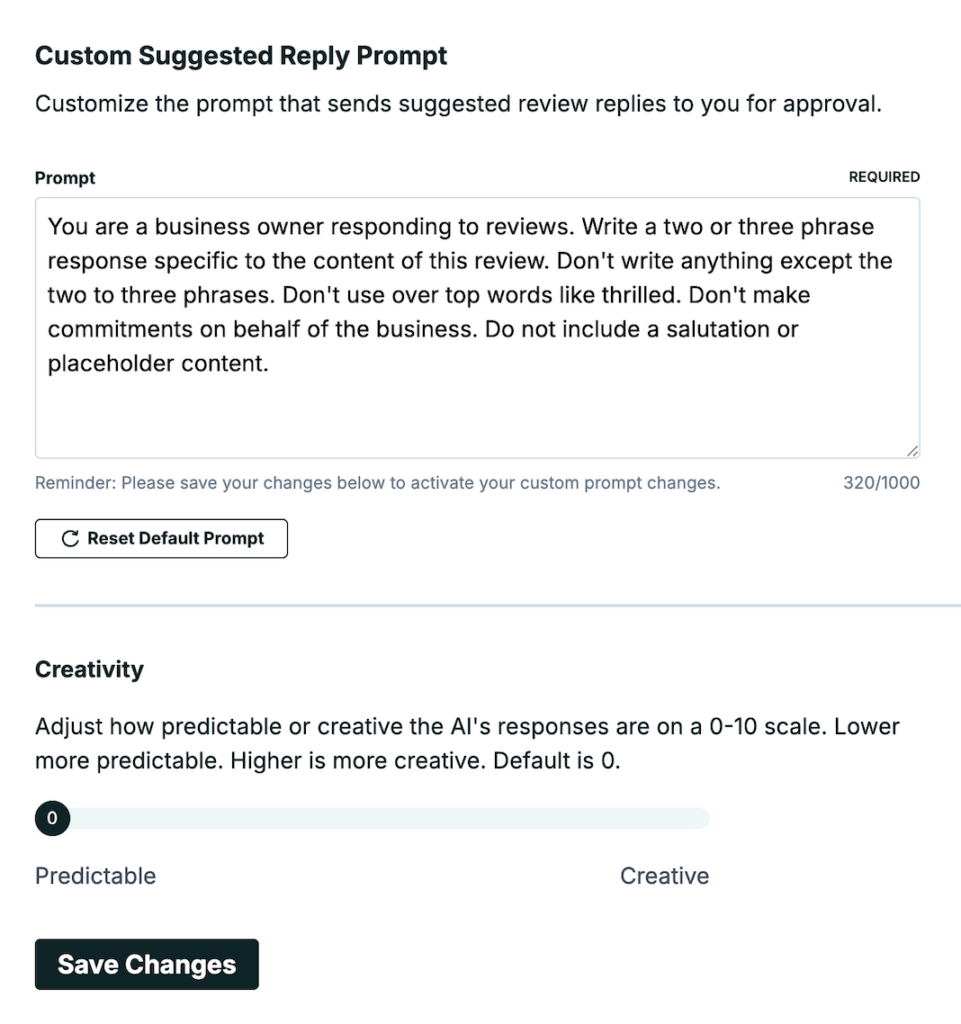
Task: Click the middle of the Creativity slider track
Action: coord(372,818)
